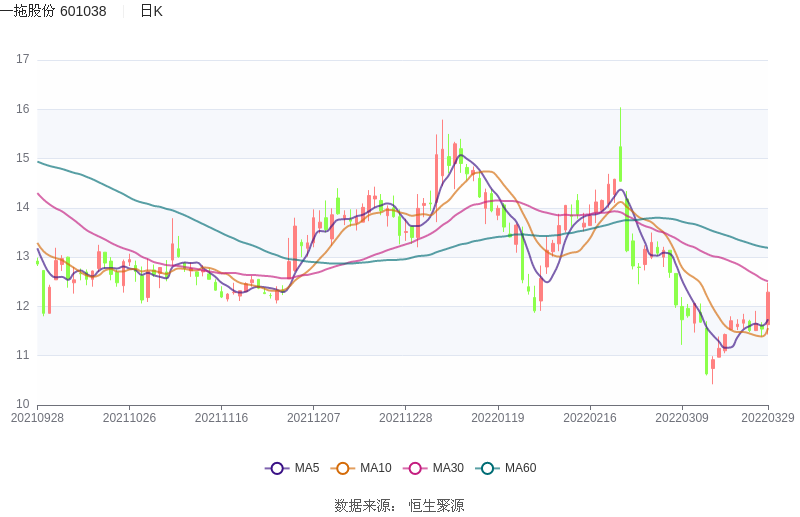Viewport: 800px width, 517px height.
Task: Click the 一拖股份 601038 stock title
Action: (53, 11)
